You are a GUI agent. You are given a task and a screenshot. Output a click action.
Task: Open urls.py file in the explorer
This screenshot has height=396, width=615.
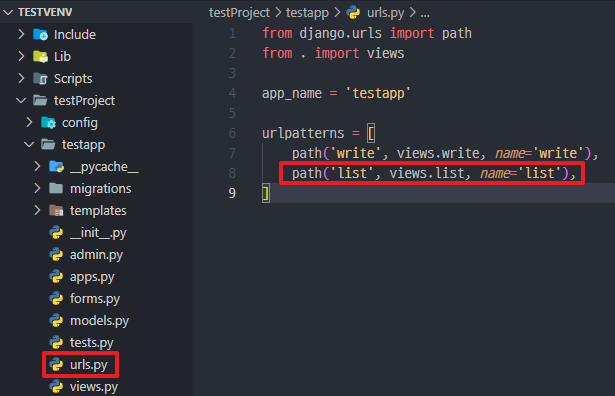click(89, 365)
